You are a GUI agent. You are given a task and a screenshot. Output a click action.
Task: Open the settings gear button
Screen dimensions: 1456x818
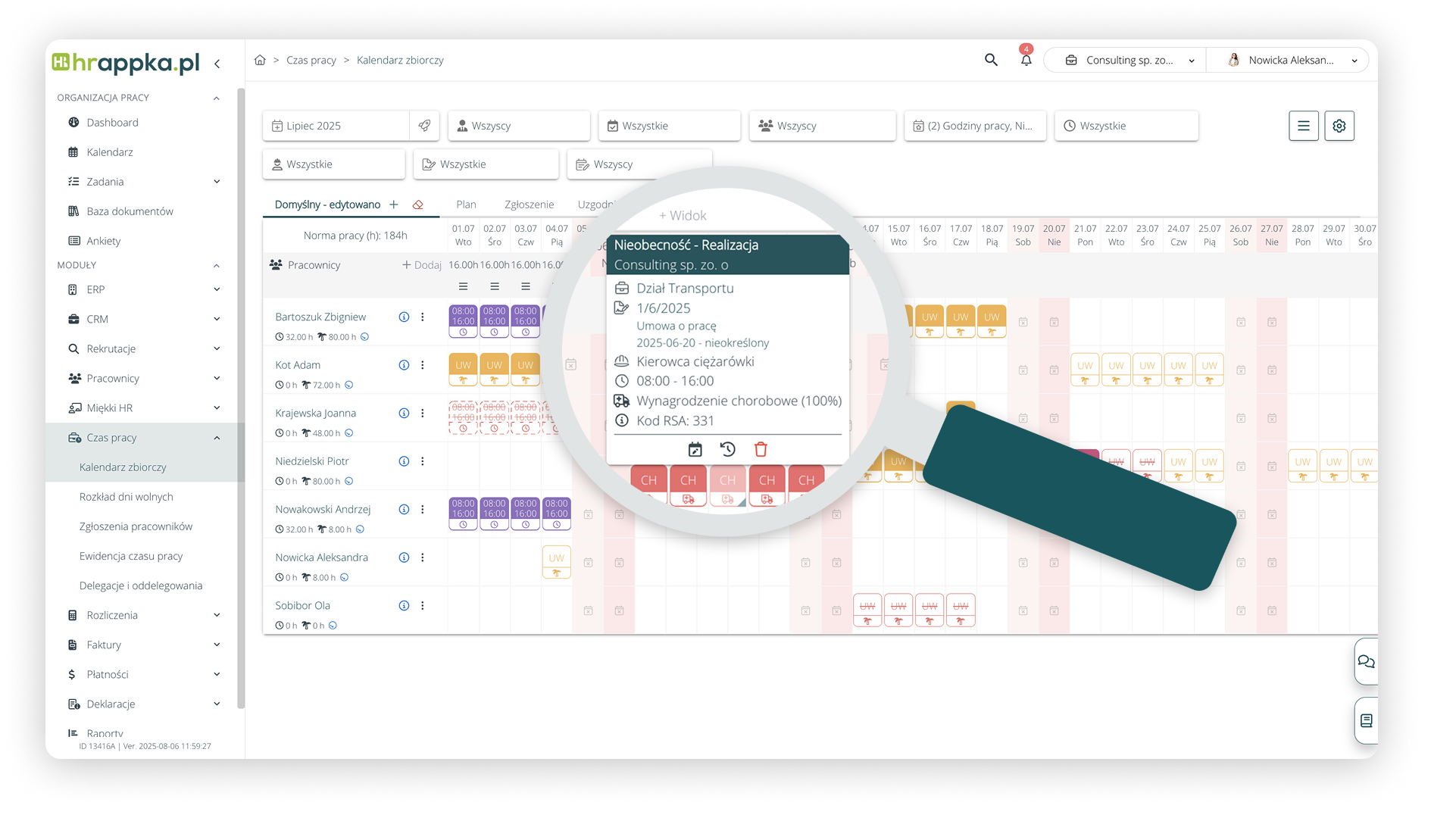pos(1339,126)
